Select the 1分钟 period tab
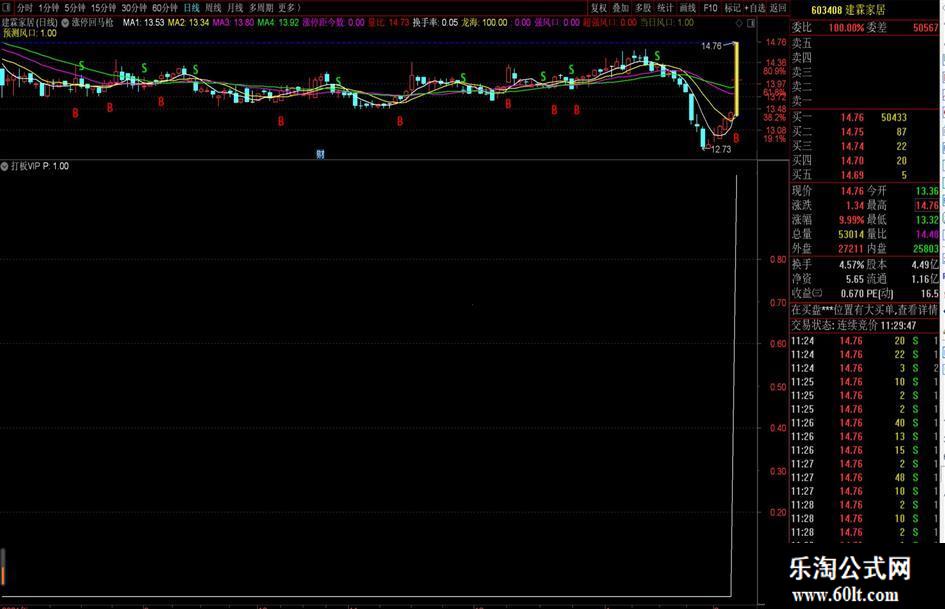This screenshot has width=945, height=609. (48, 8)
